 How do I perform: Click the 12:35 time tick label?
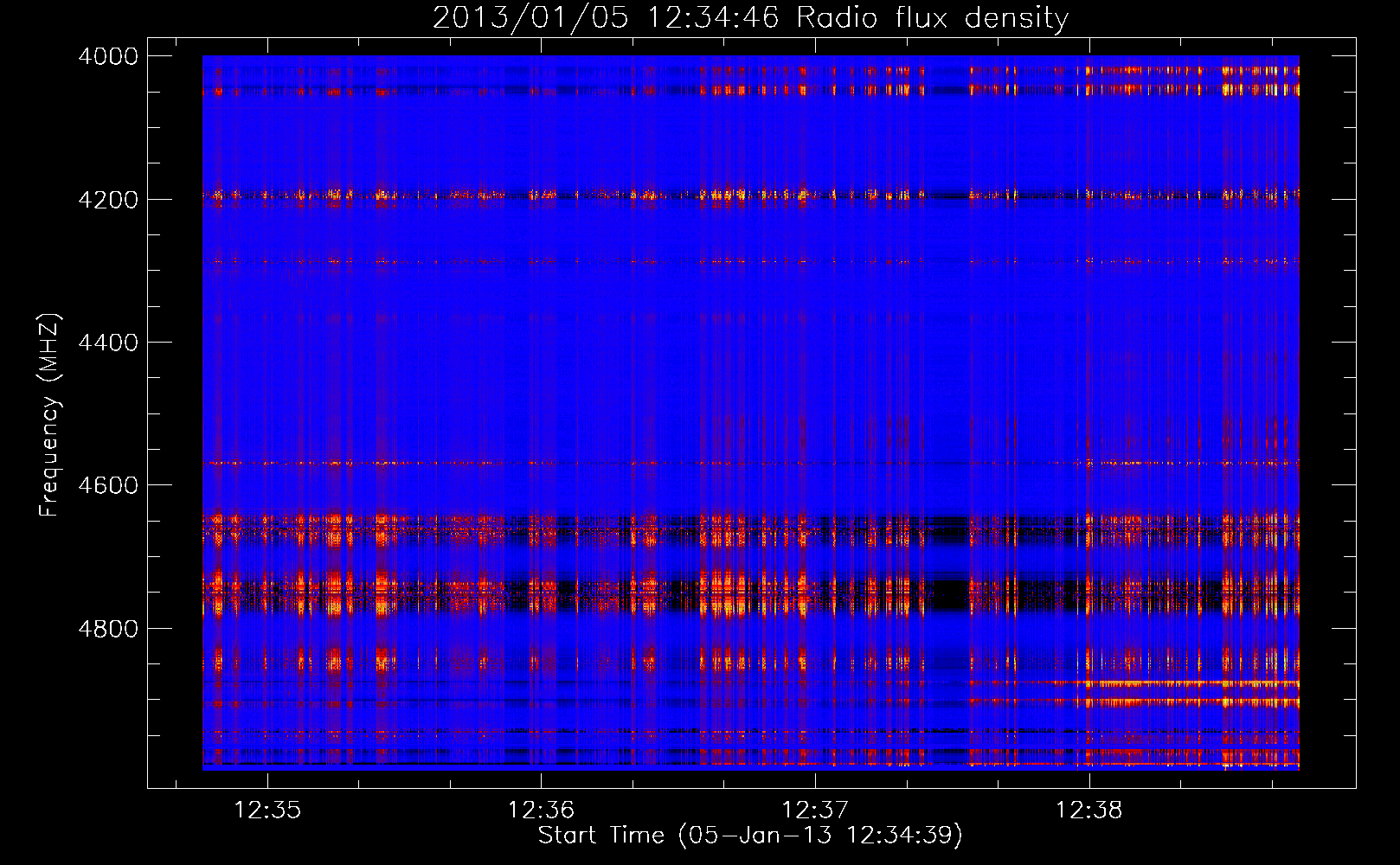click(267, 811)
